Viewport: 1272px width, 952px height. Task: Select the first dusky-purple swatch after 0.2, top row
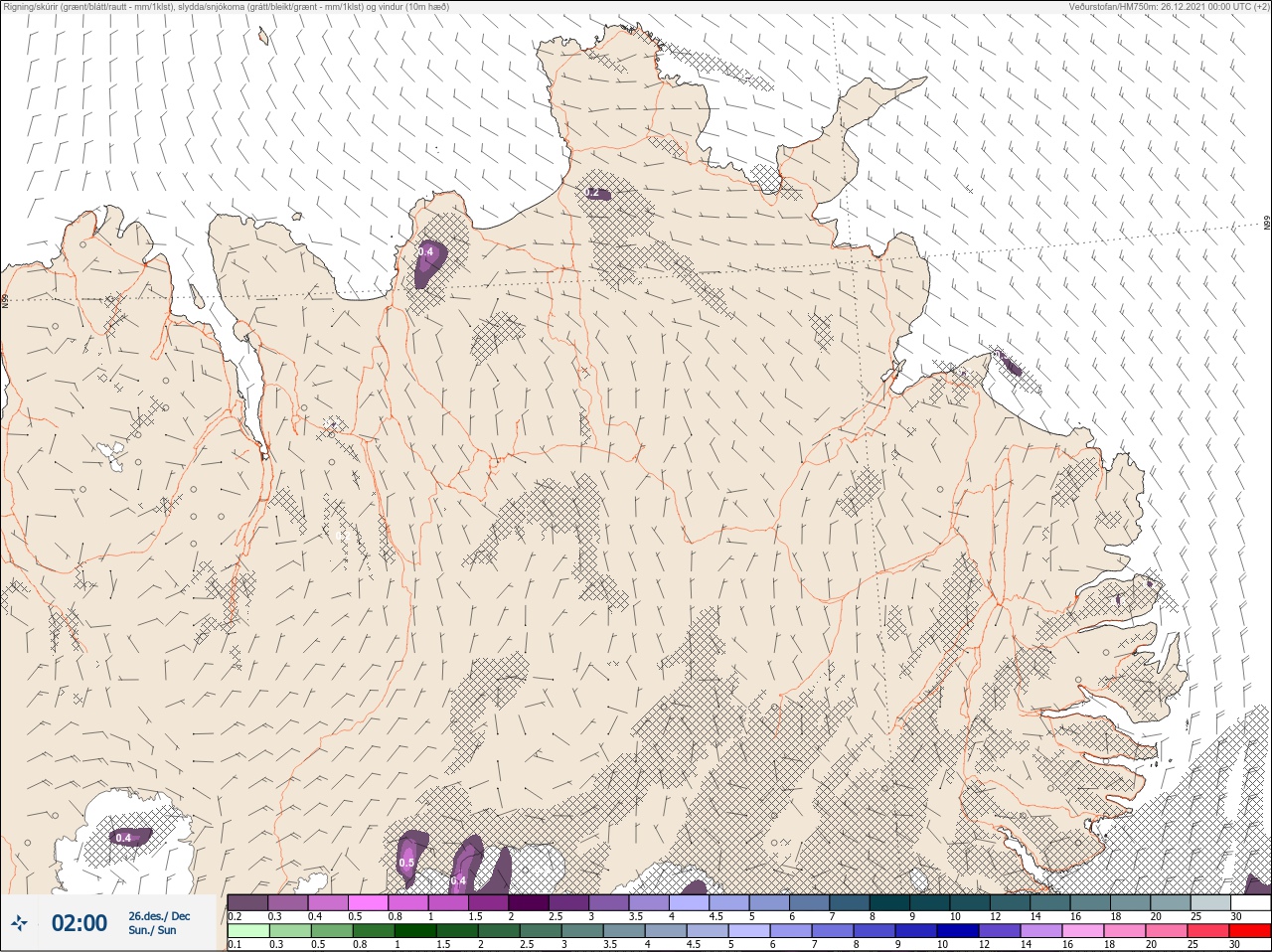click(x=247, y=902)
